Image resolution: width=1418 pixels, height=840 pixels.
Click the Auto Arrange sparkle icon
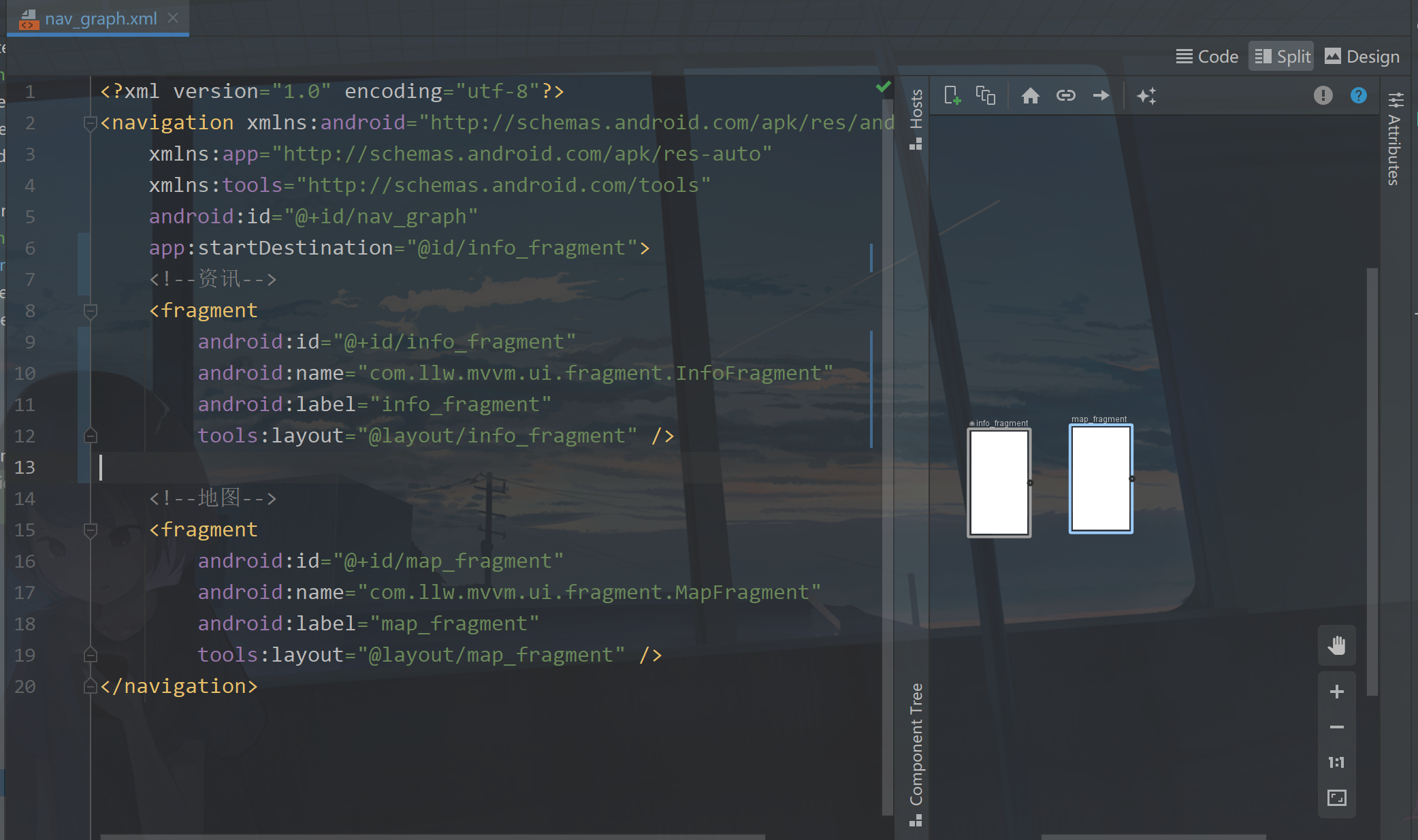(1146, 95)
